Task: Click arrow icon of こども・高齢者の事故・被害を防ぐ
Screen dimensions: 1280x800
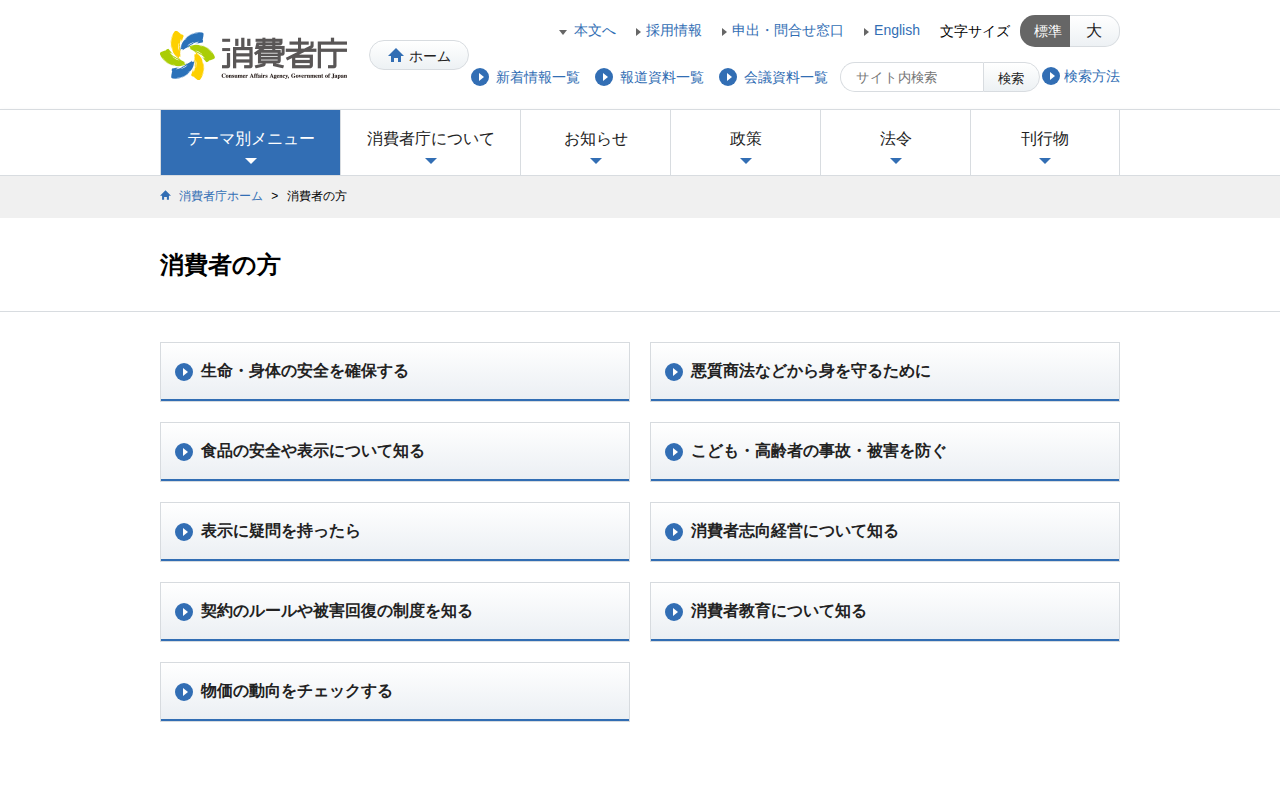Action: [674, 452]
